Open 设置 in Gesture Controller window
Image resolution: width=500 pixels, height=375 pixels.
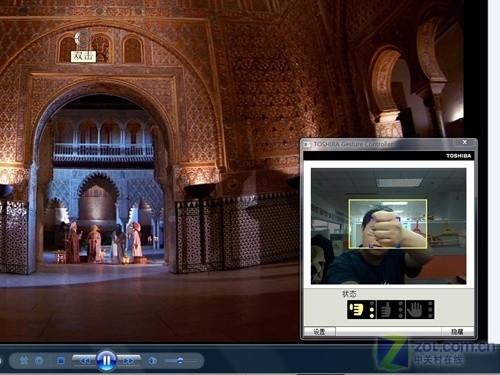tap(319, 332)
